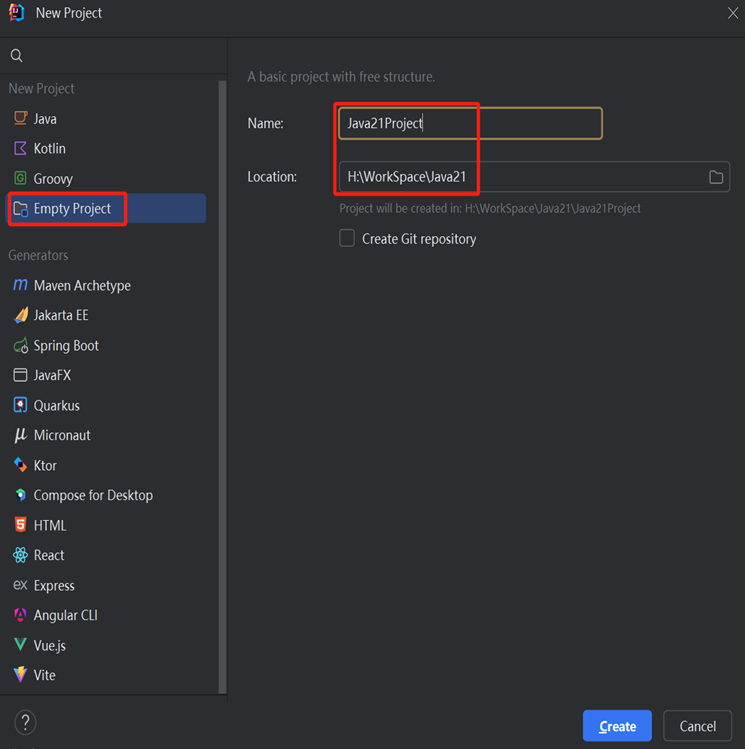The height and width of the screenshot is (749, 745).
Task: Click the Spring Boot leaf icon
Action: (x=20, y=345)
